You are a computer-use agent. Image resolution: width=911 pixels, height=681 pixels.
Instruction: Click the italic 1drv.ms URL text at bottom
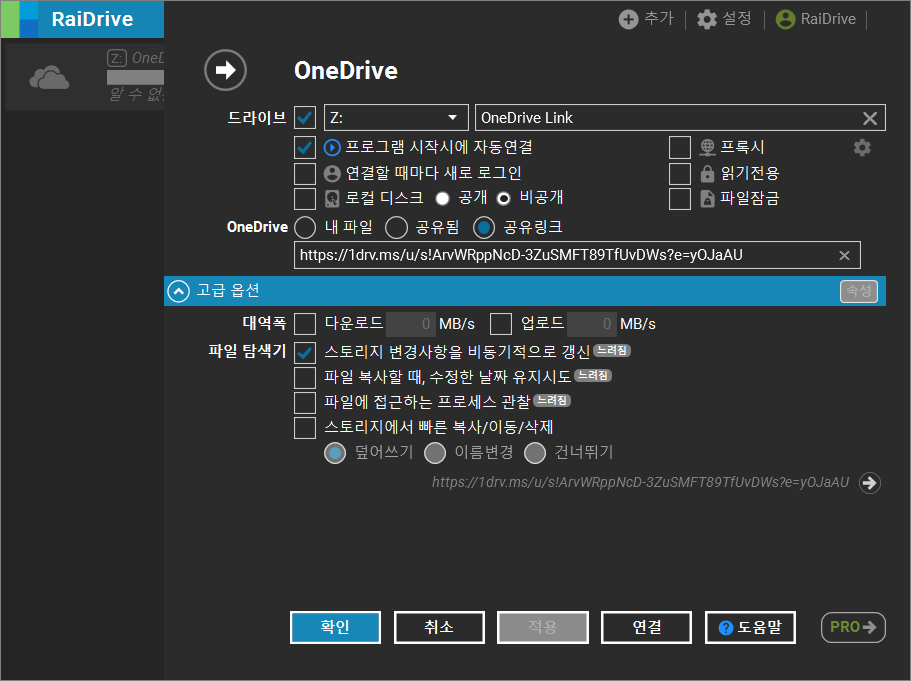(640, 482)
